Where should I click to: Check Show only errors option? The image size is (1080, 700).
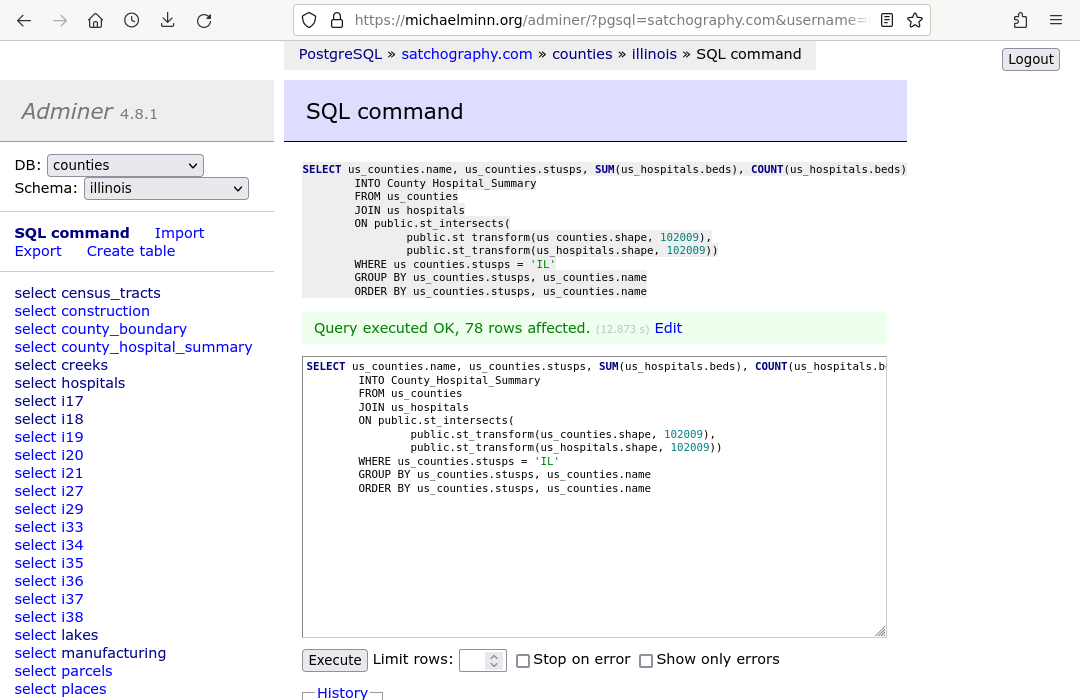tap(646, 661)
